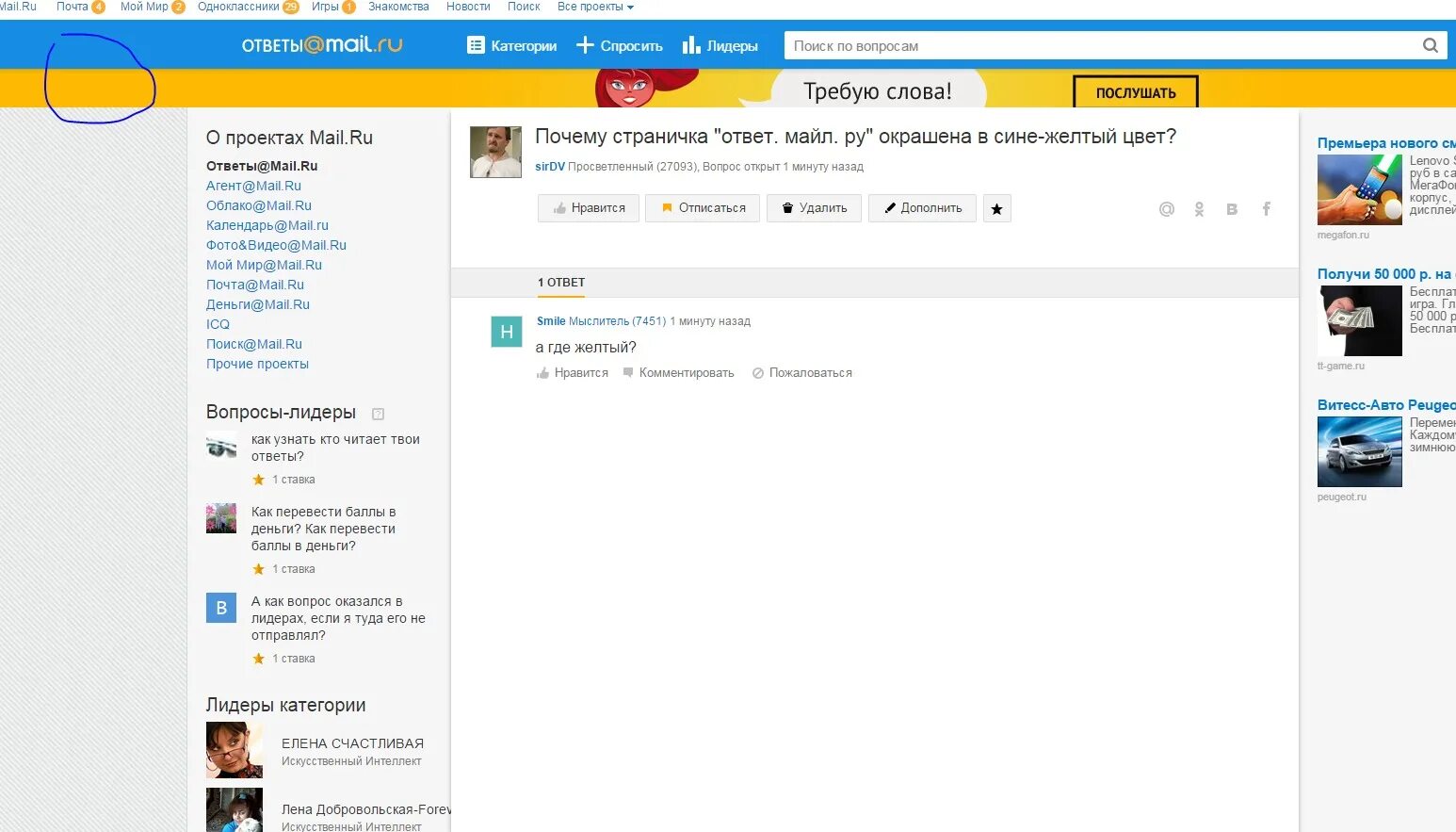Click Спросить to ask a question
This screenshot has height=832, width=1456.
point(620,45)
